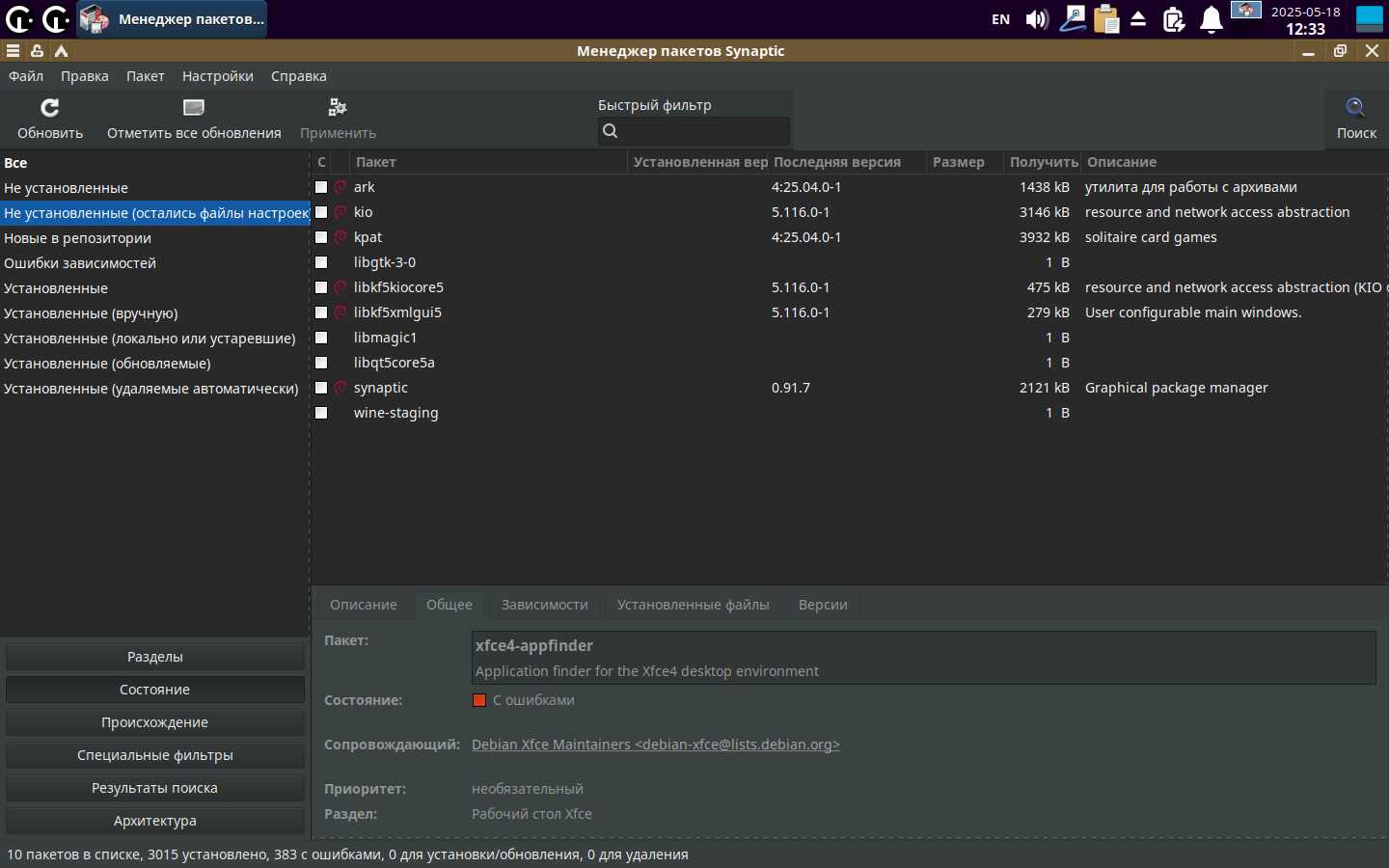The image size is (1389, 868).
Task: Click the battery power icon in the tray
Action: 1174,19
